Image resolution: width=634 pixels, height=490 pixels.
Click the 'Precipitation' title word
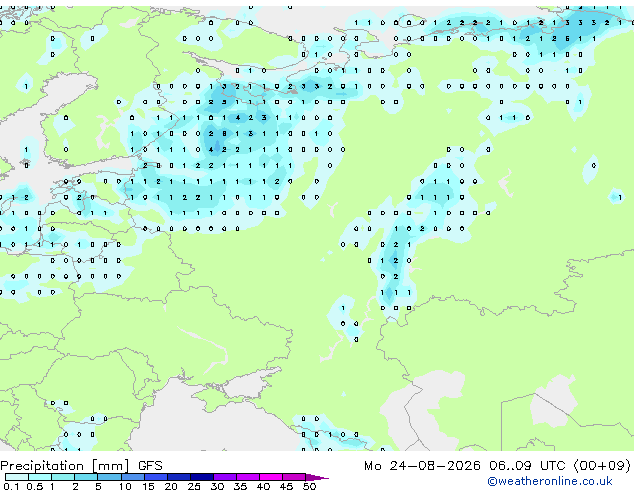(x=42, y=466)
